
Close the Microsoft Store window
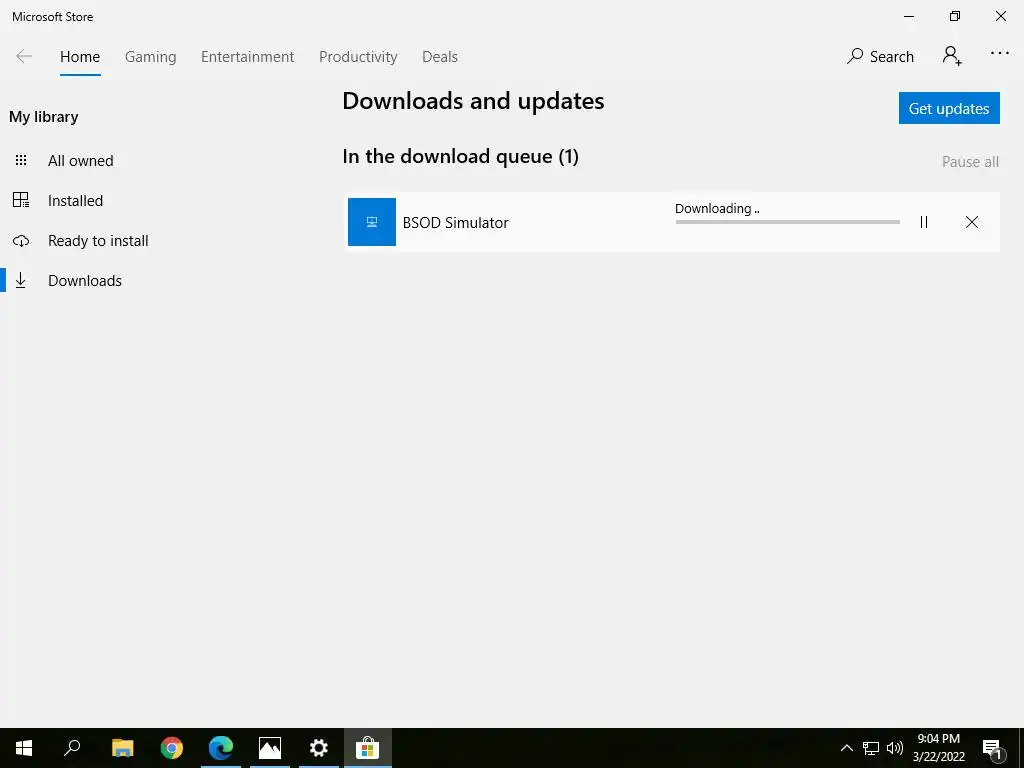[1000, 16]
